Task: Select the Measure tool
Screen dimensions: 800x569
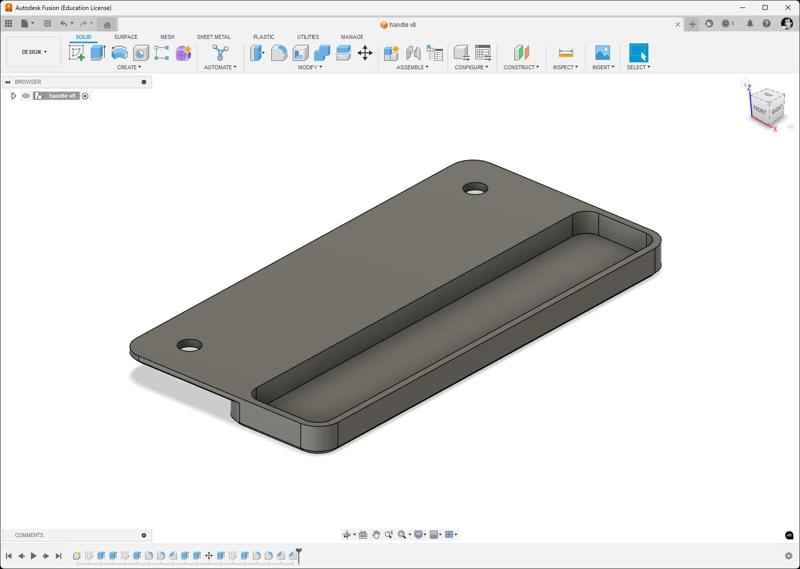Action: (566, 53)
